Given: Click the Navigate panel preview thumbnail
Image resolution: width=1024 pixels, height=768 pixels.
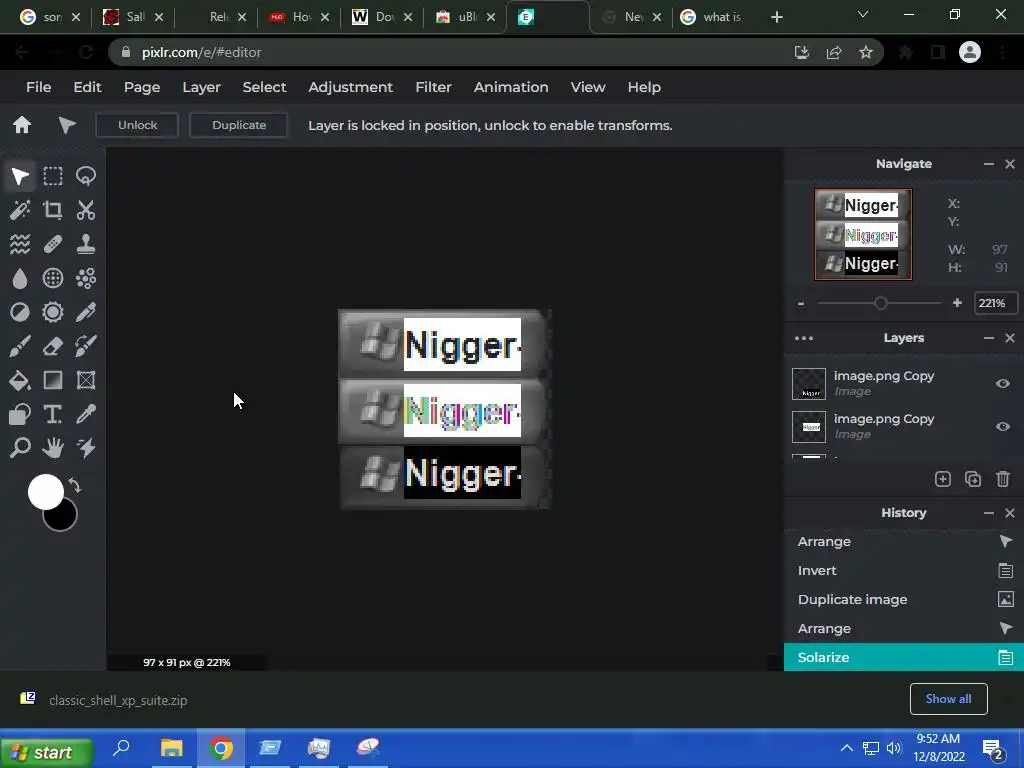Looking at the screenshot, I should (863, 234).
